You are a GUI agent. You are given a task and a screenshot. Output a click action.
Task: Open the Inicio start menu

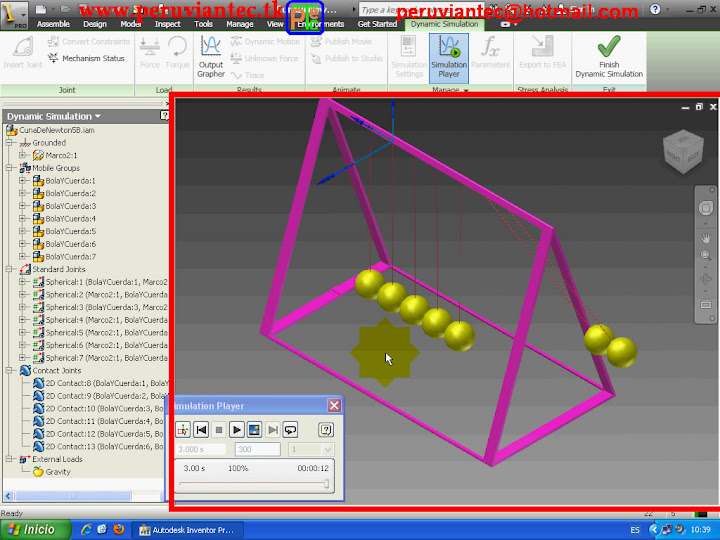click(x=35, y=529)
